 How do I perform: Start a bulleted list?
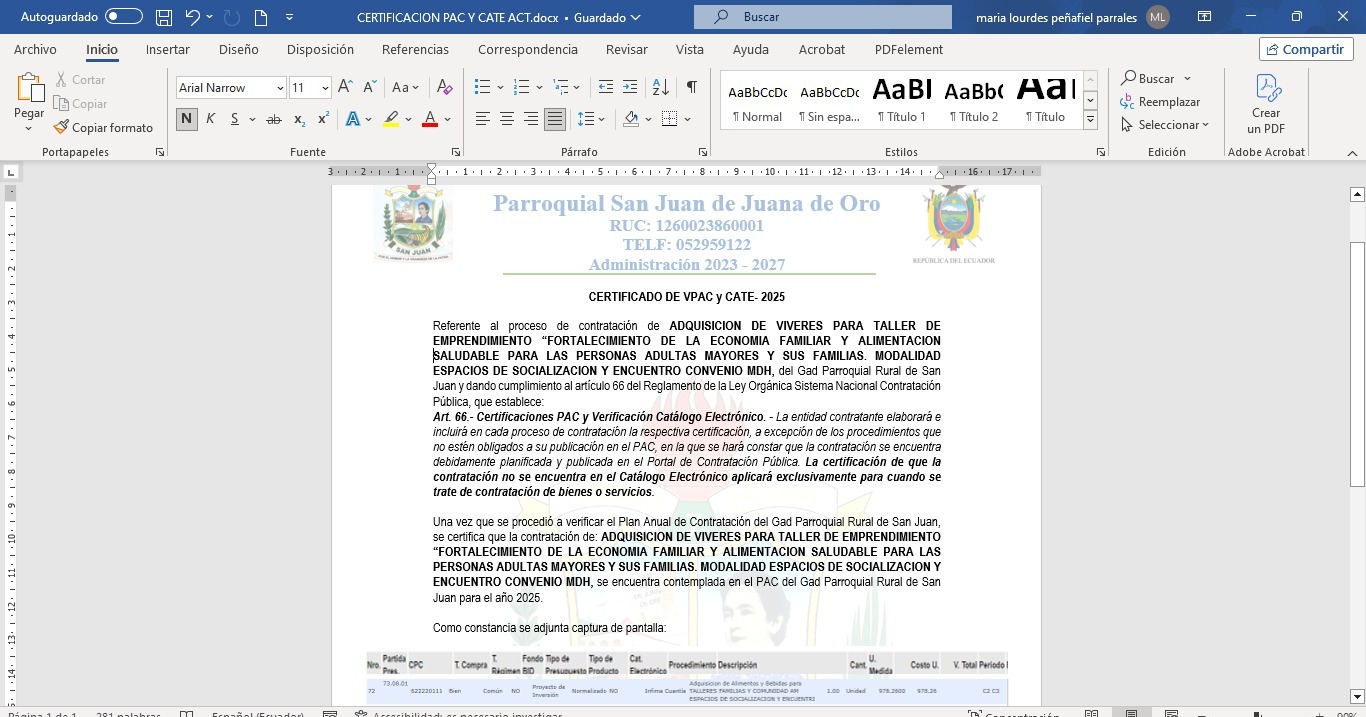pos(482,88)
